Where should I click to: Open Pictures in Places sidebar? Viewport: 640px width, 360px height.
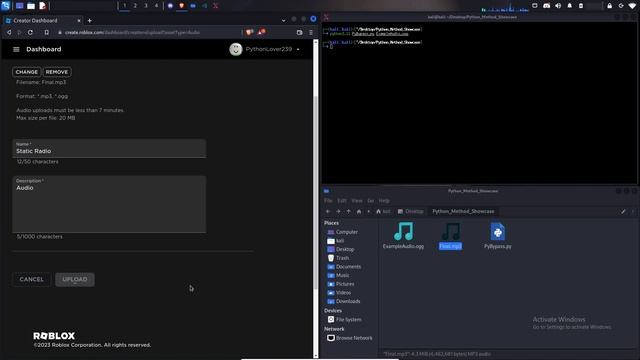[x=345, y=284]
